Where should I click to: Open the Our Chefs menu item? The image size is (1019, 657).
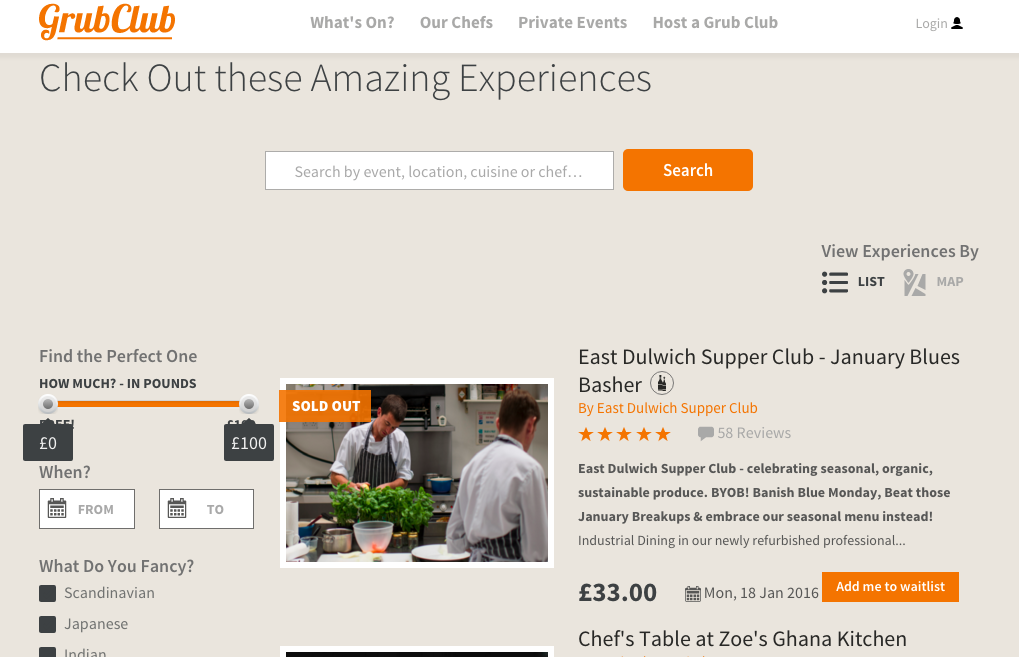[x=456, y=23]
